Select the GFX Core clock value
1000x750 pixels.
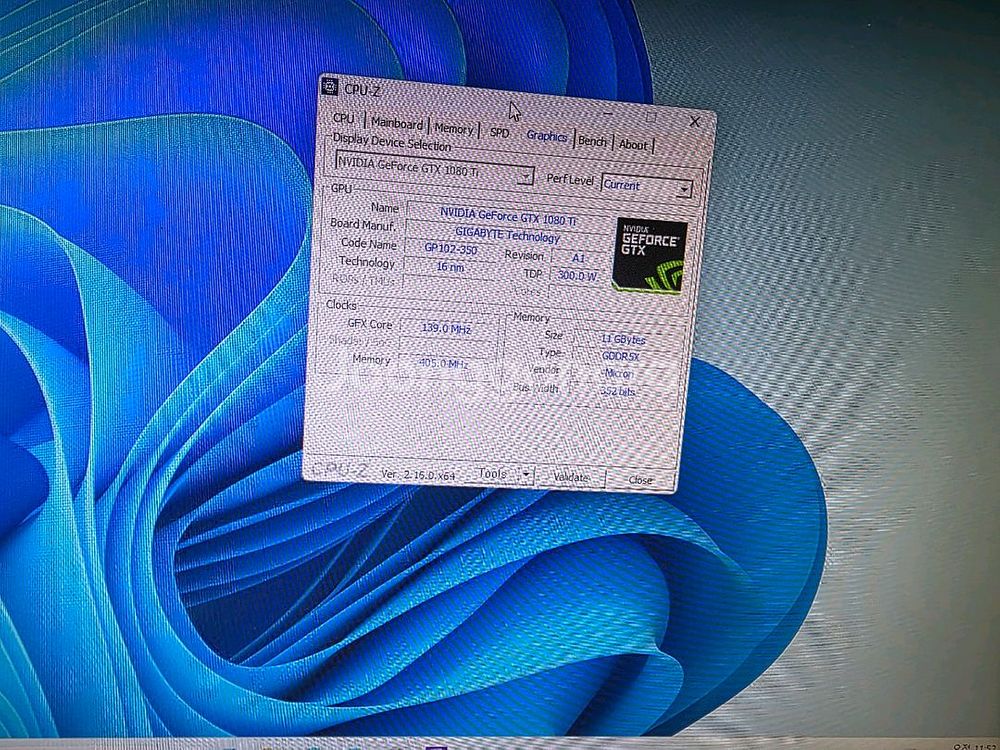[x=445, y=328]
